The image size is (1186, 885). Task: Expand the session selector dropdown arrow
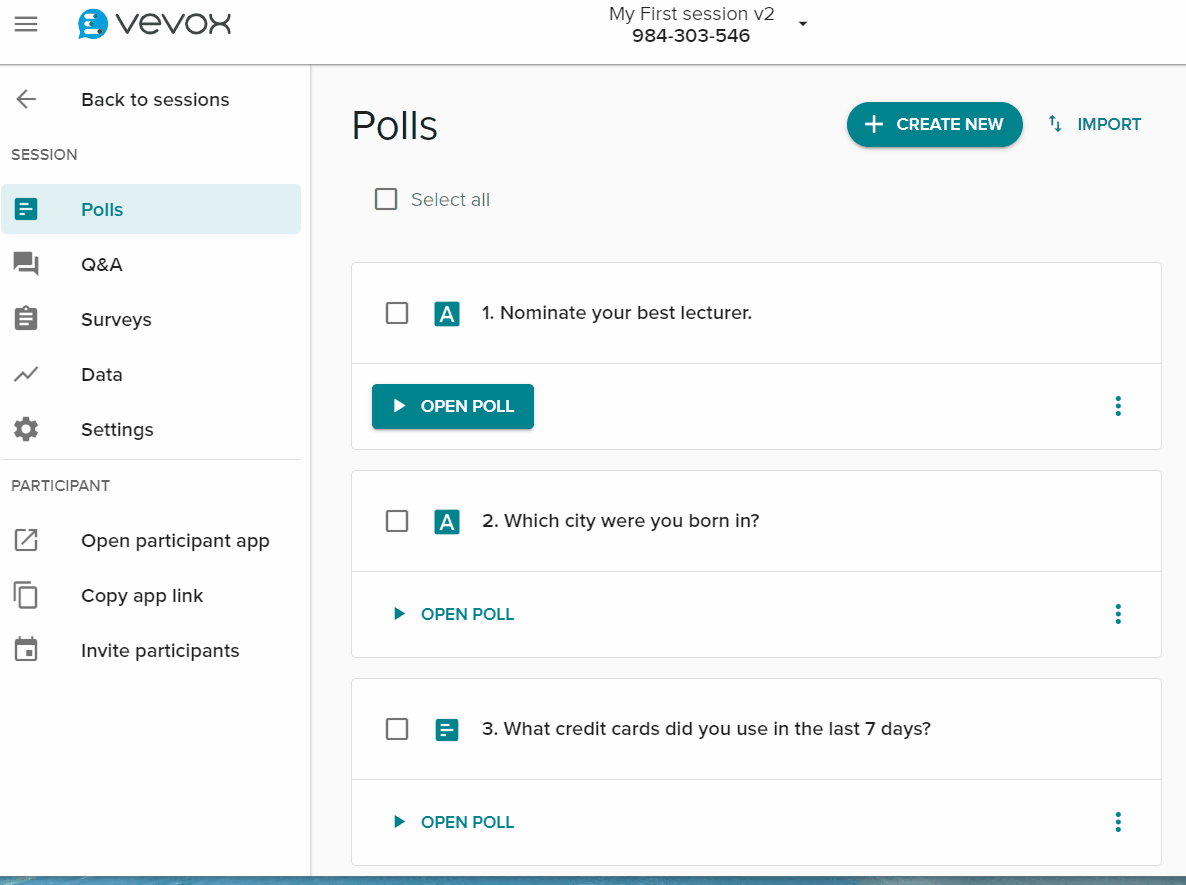803,24
